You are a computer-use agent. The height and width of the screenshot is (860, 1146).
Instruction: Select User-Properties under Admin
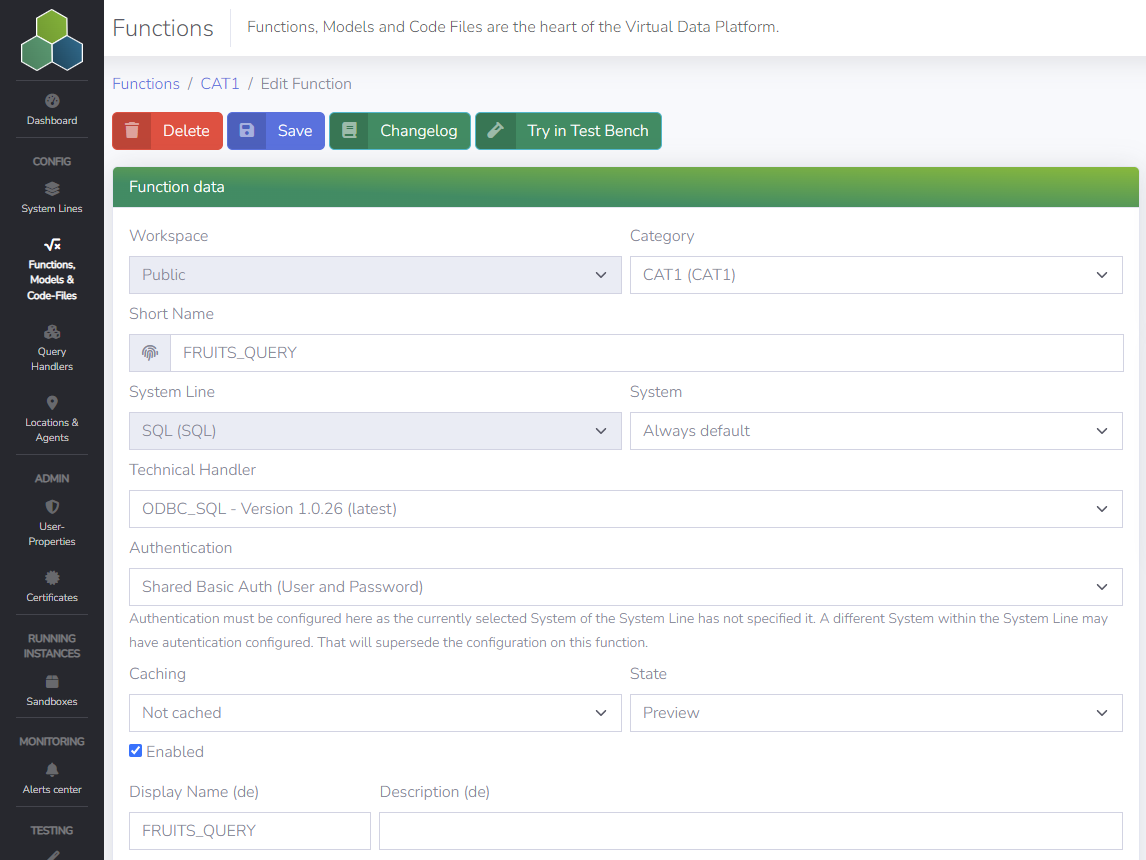(51, 524)
